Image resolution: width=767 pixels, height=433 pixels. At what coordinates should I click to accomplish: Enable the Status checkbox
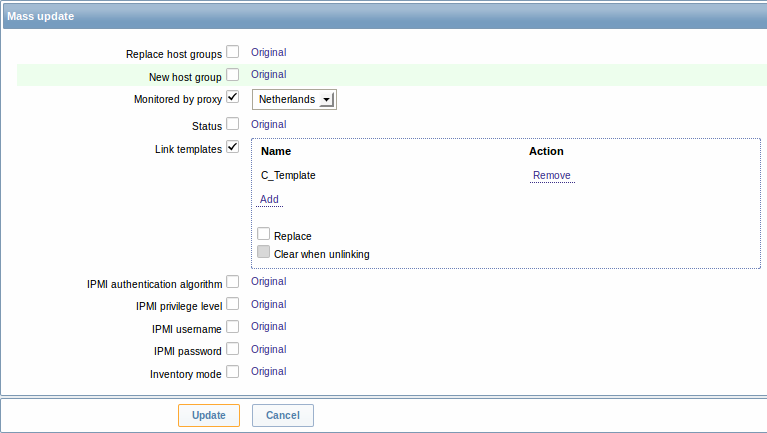click(x=232, y=123)
